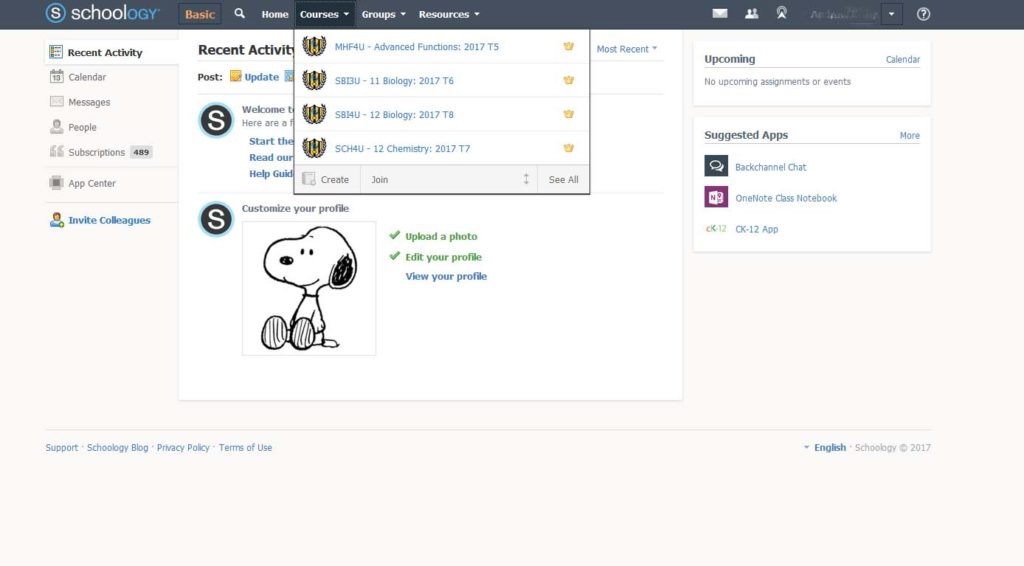Viewport: 1024px width, 566px height.
Task: Open the help question mark icon
Action: click(x=923, y=14)
